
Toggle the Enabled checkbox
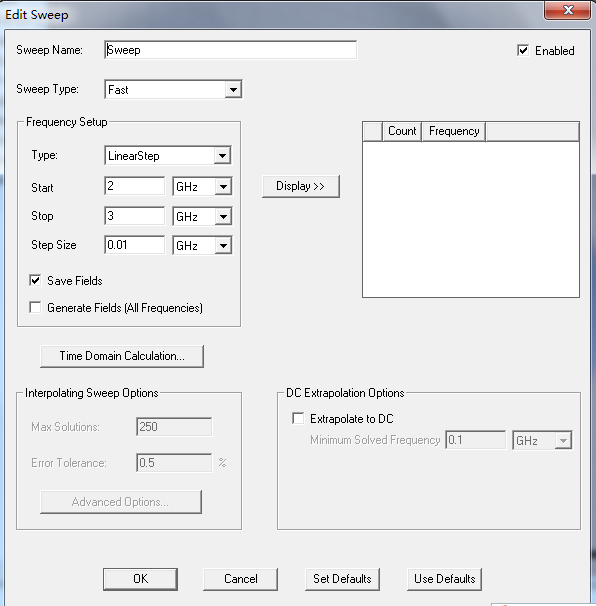[523, 50]
